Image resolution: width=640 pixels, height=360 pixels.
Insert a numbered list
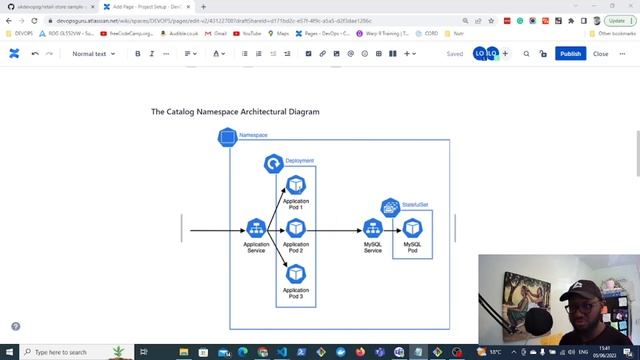(x=259, y=53)
